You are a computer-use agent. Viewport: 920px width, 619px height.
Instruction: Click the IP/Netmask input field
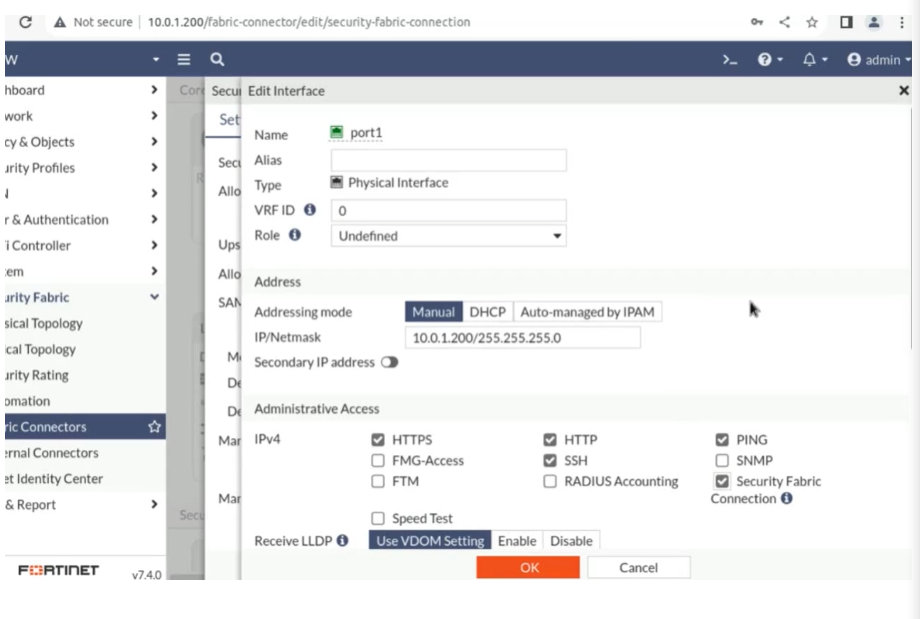click(x=523, y=337)
